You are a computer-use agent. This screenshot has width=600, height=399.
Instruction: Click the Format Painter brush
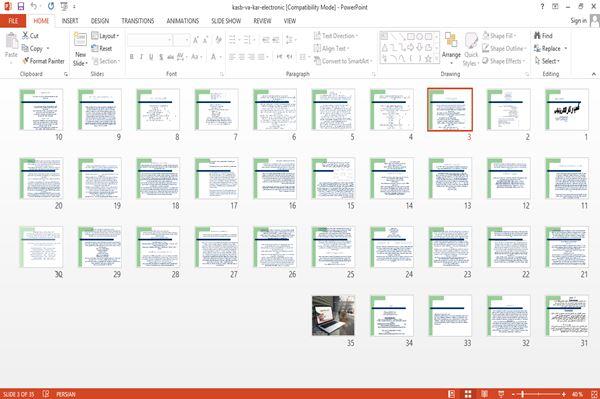(26, 61)
